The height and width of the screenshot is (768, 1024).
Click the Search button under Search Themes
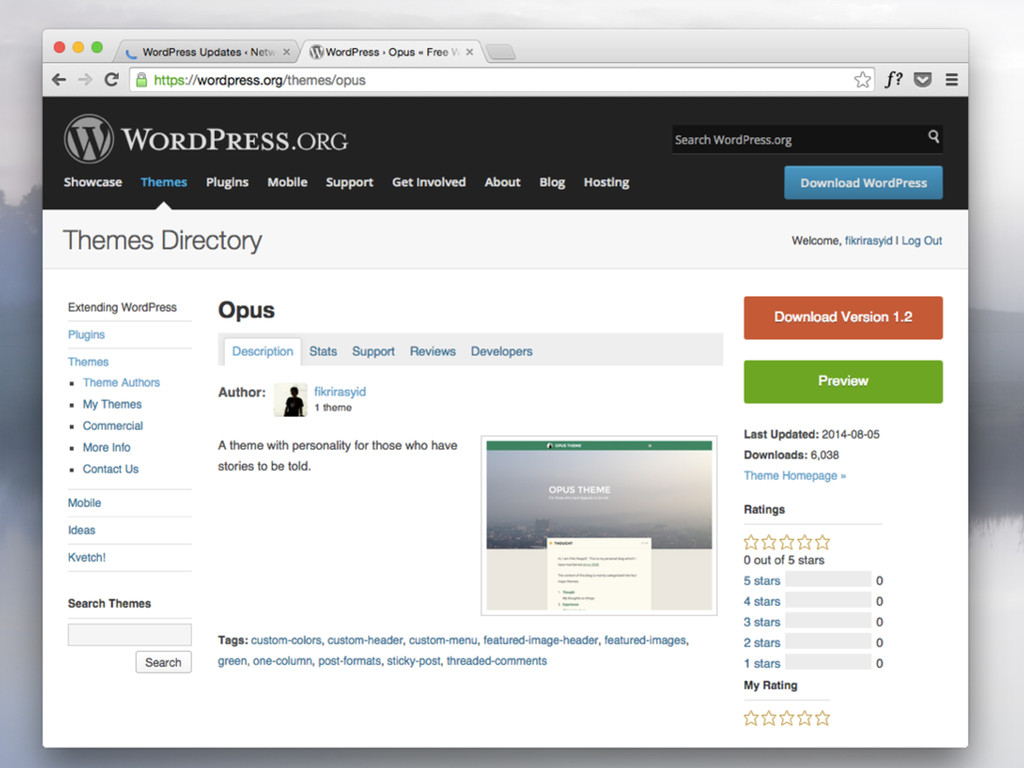click(163, 662)
